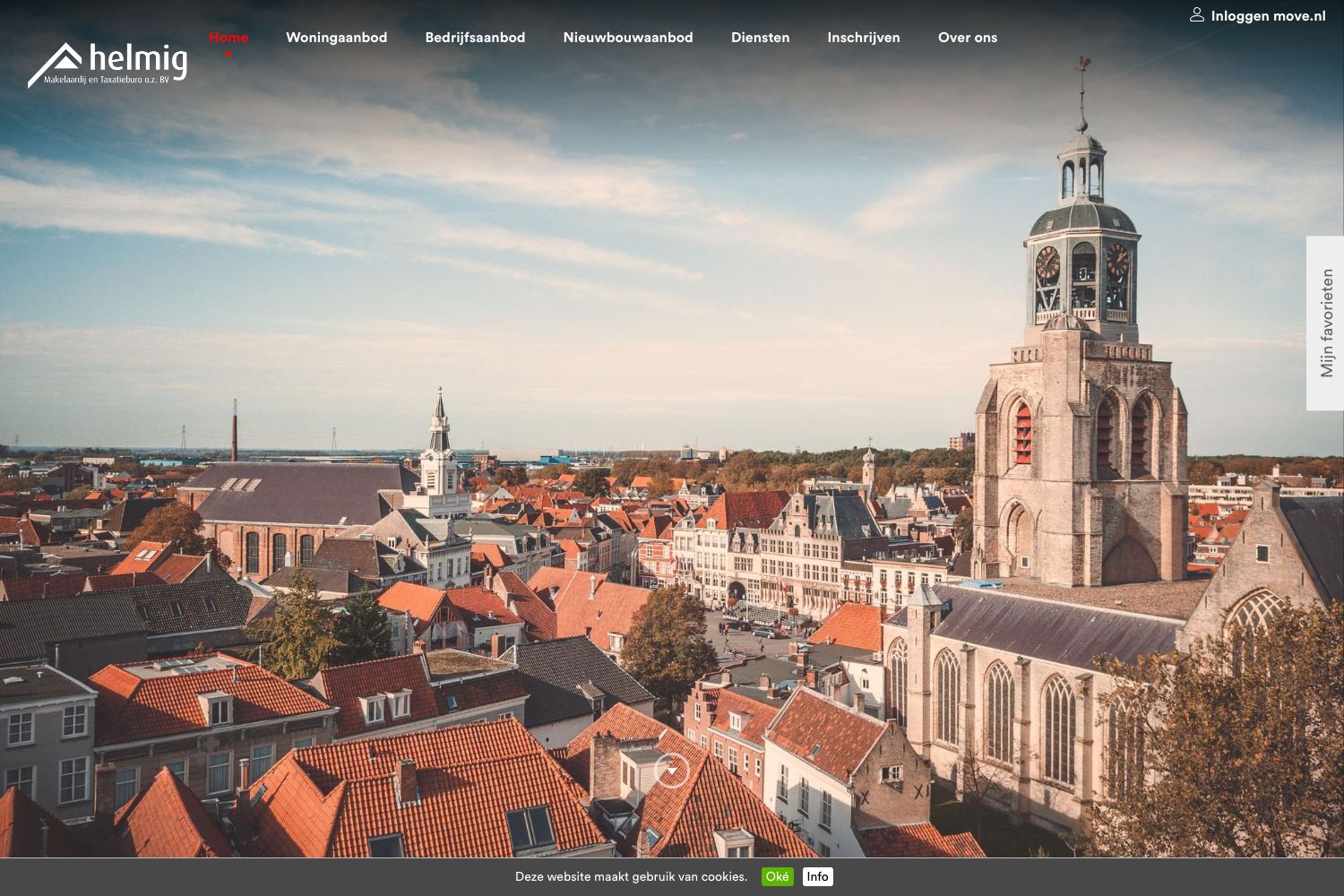The image size is (1344, 896).
Task: Select the Inschrijven menu item
Action: coord(864,38)
